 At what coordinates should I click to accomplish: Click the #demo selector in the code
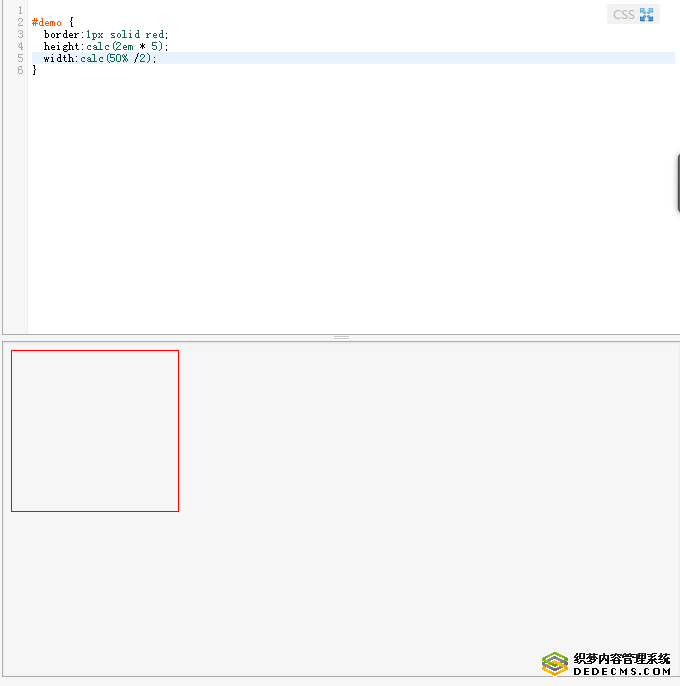46,22
